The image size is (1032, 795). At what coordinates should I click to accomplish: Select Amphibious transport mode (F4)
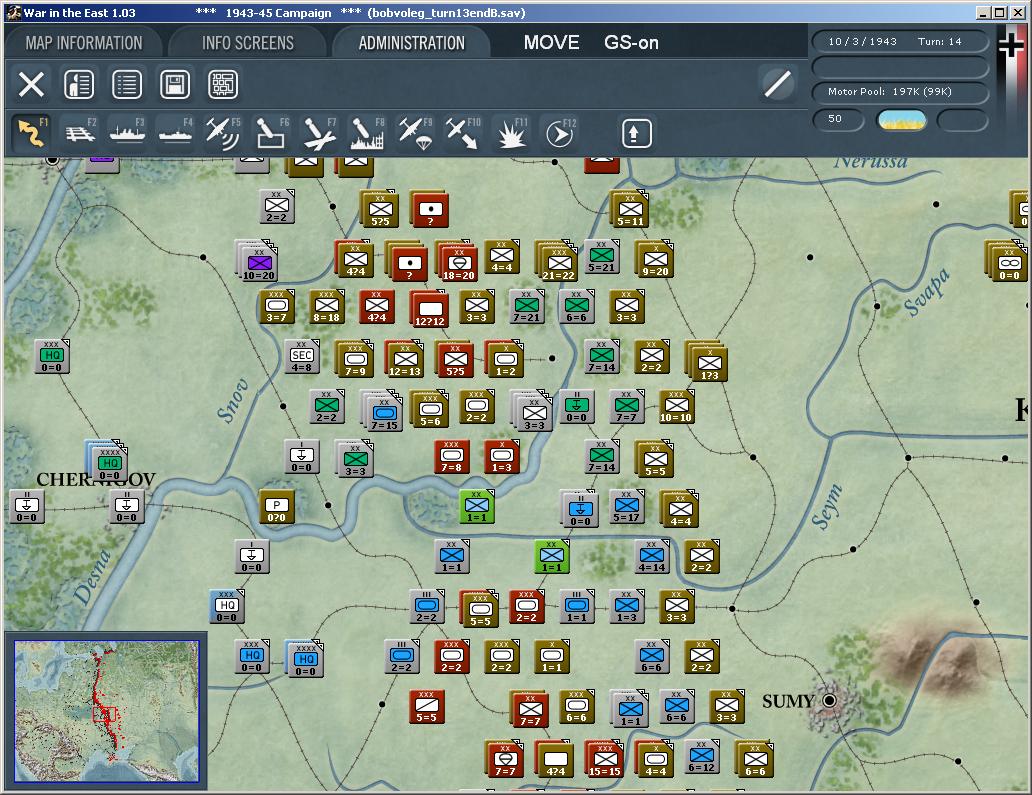tap(176, 132)
